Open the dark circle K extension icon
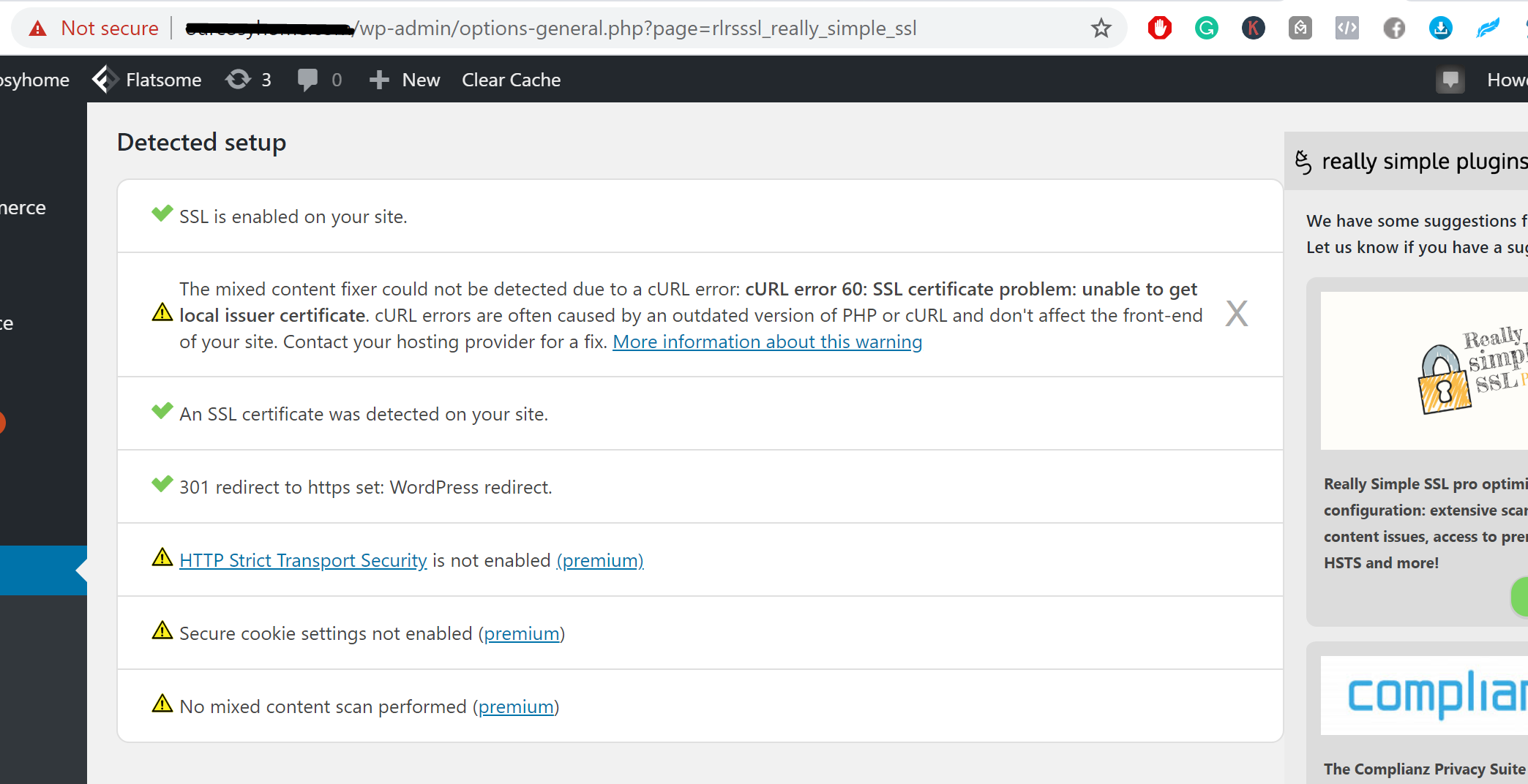This screenshot has width=1528, height=784. (1253, 29)
